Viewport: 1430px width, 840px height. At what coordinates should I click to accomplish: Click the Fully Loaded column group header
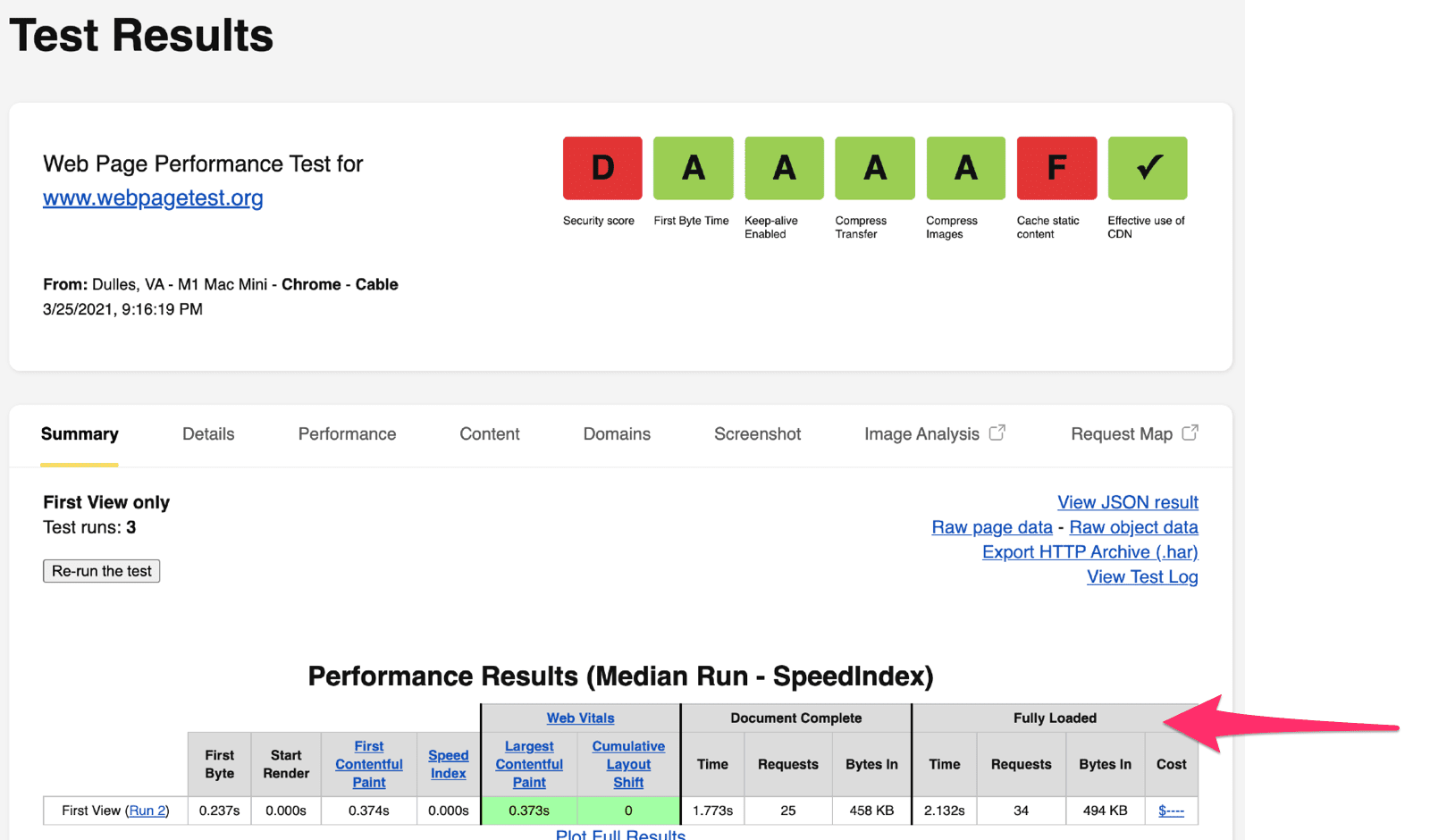coord(1055,718)
